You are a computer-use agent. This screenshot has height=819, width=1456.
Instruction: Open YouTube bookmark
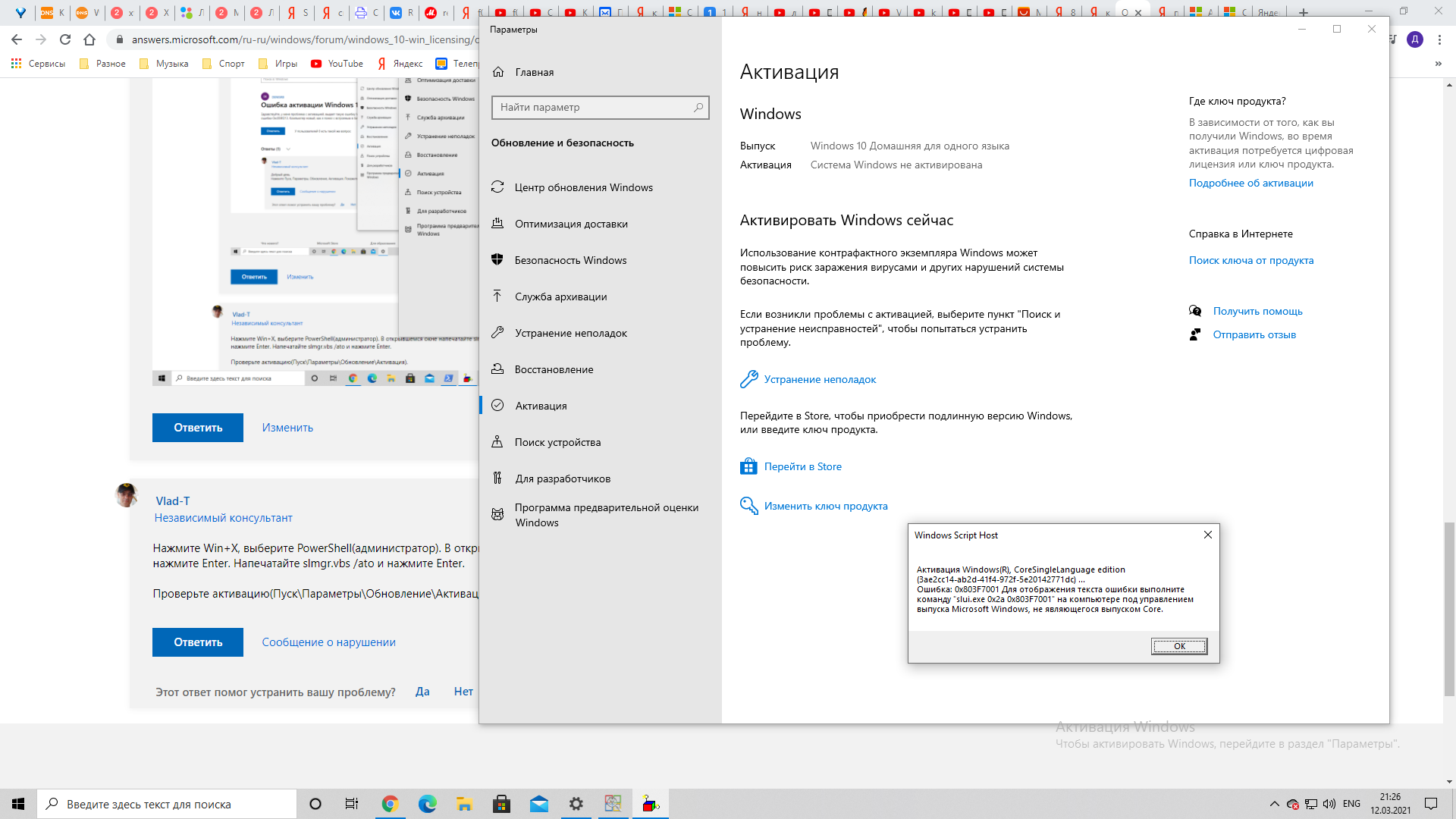(337, 64)
